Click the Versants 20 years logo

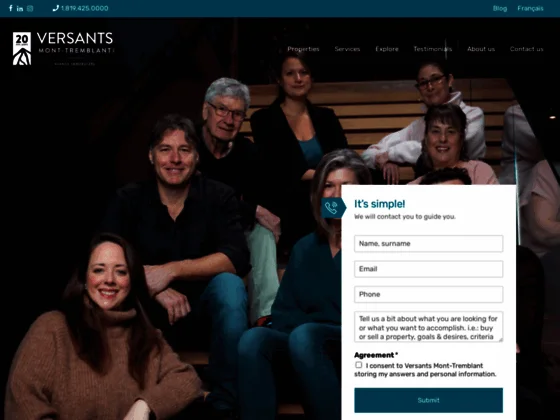coord(63,49)
